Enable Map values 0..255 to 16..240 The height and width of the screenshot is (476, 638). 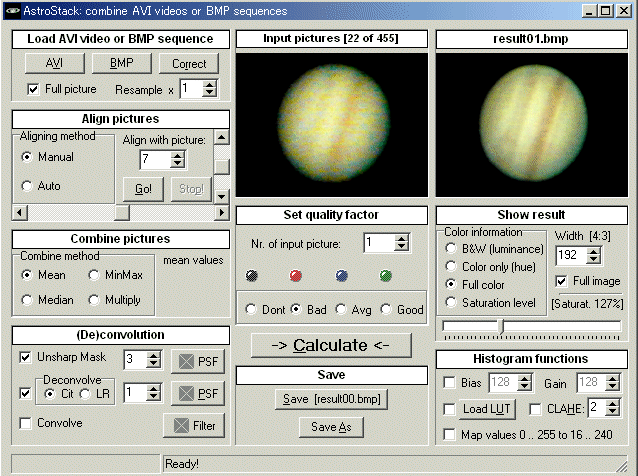click(449, 435)
